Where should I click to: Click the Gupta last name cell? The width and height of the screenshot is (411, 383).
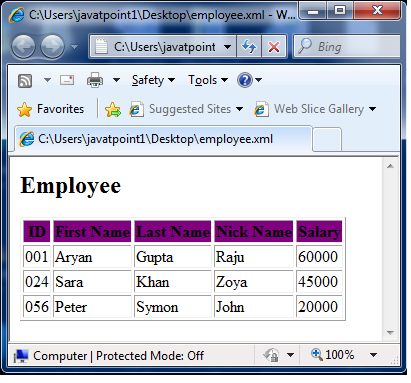click(173, 257)
